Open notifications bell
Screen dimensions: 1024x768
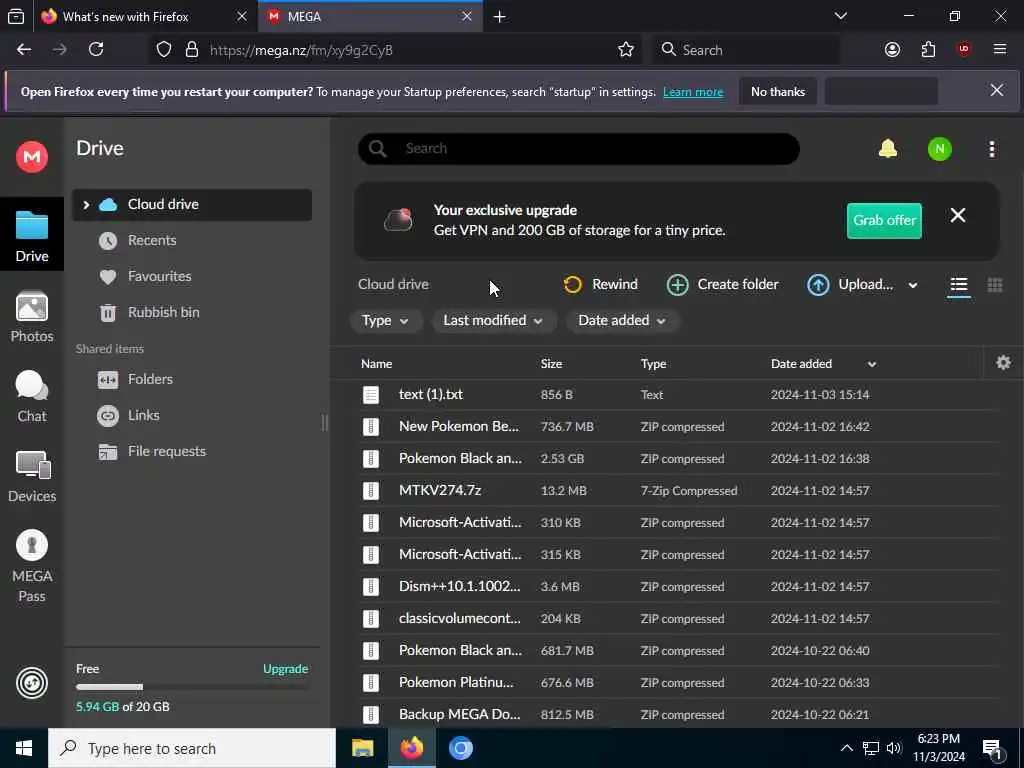click(x=888, y=149)
